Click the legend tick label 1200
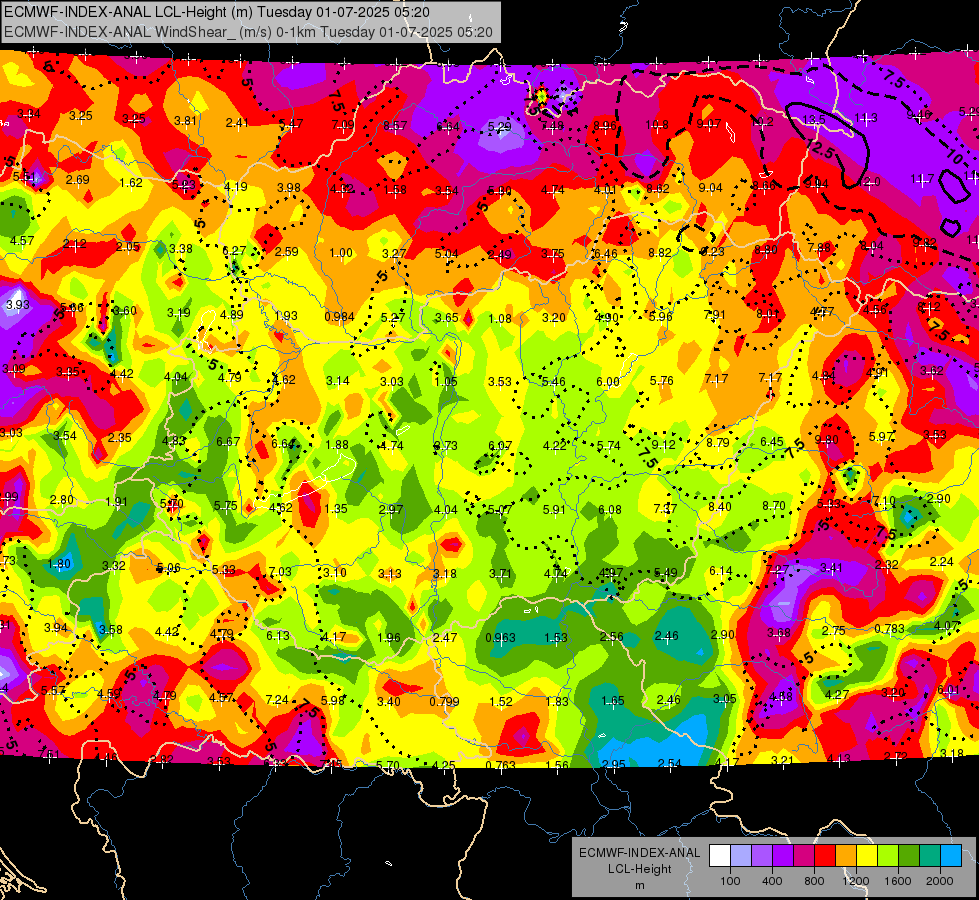This screenshot has width=979, height=900. tap(856, 881)
